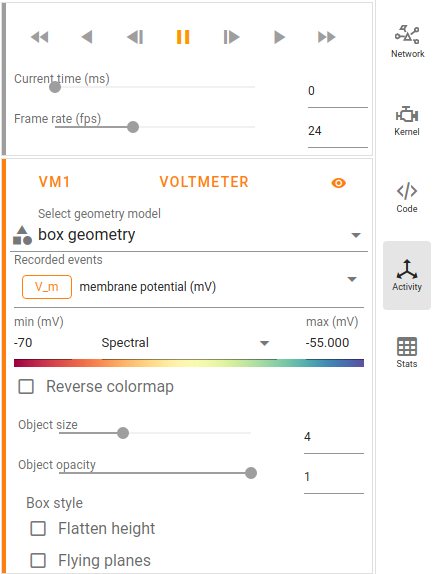
Task: Check the Flatten height option
Action: [x=38, y=529]
